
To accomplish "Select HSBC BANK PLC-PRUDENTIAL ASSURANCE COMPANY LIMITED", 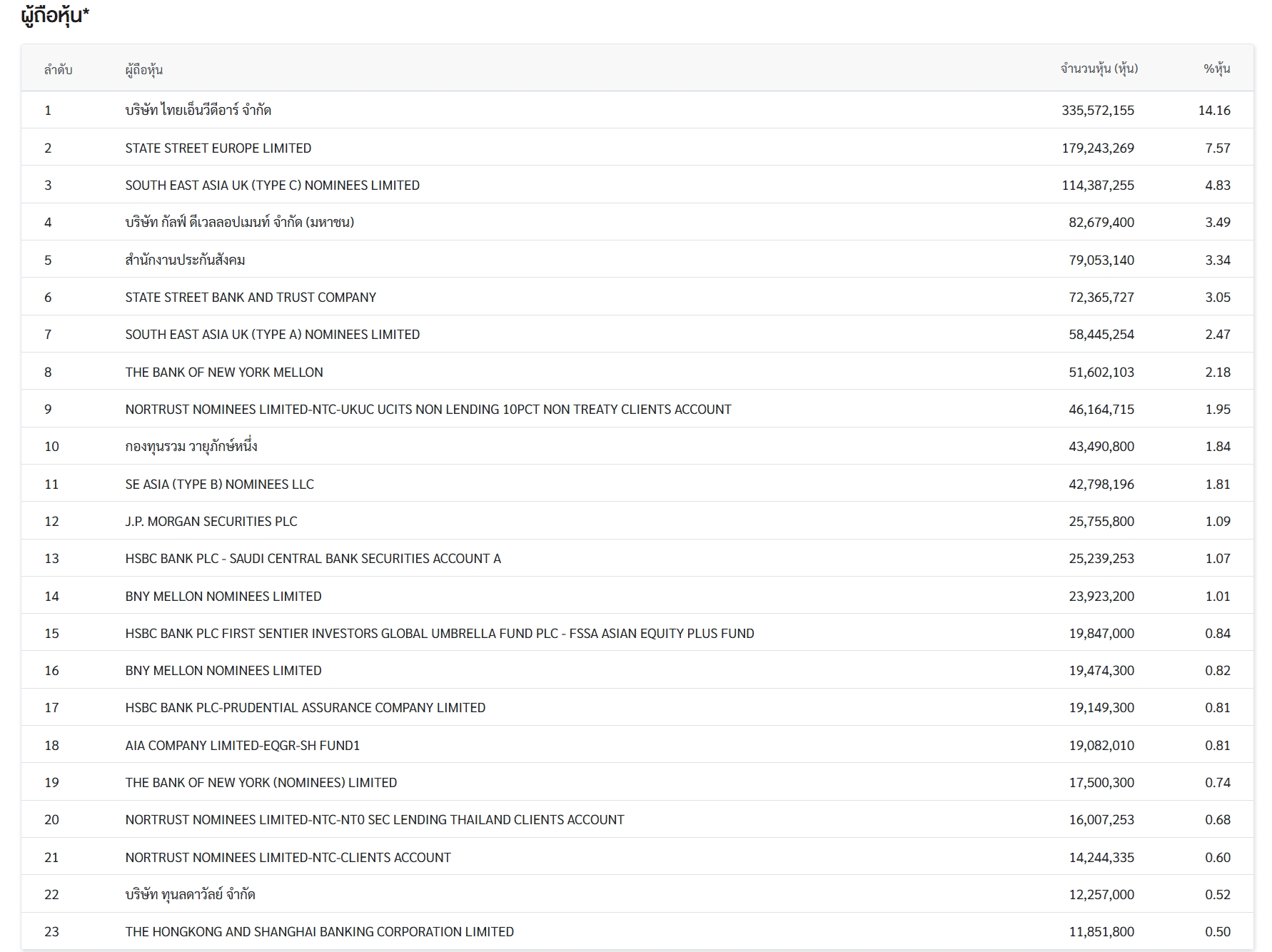I will [x=306, y=707].
